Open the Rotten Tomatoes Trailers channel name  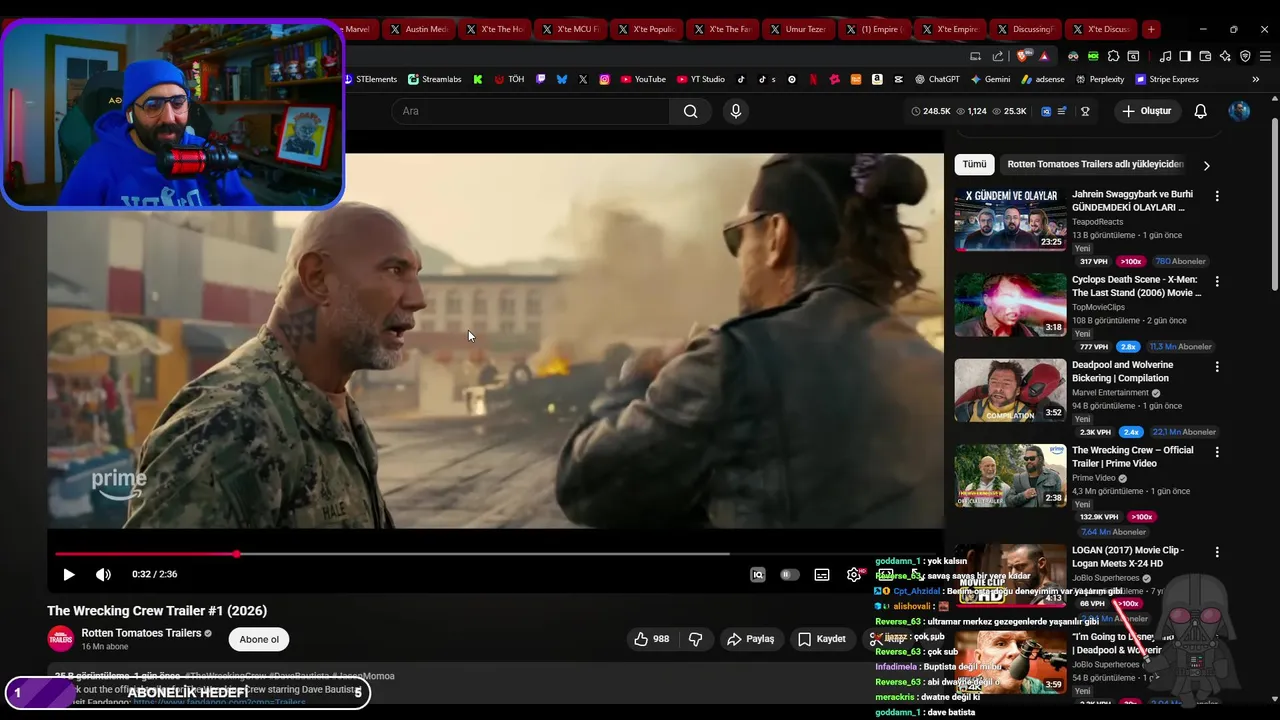pos(141,633)
